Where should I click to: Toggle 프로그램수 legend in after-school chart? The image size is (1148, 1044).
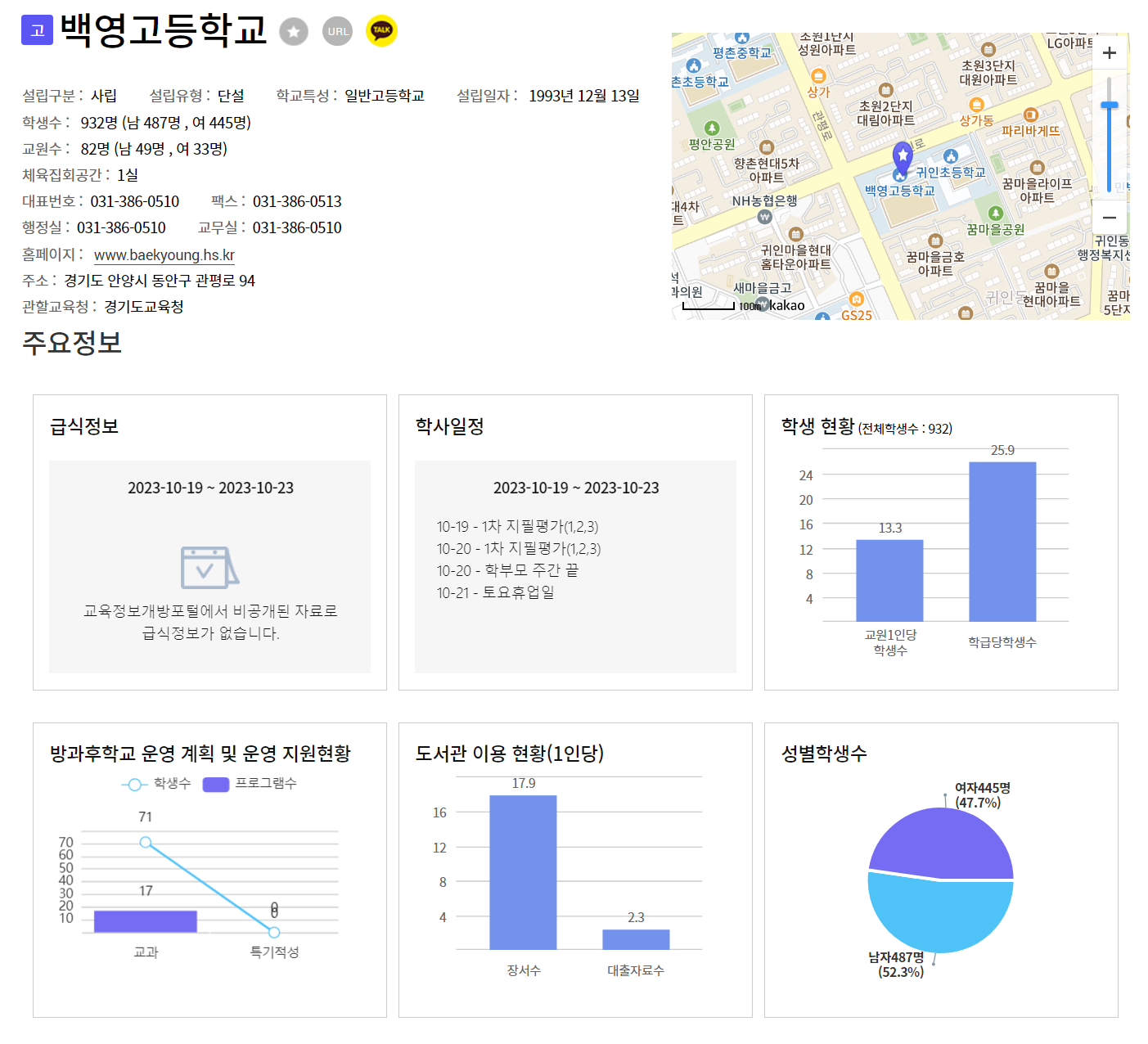click(250, 784)
